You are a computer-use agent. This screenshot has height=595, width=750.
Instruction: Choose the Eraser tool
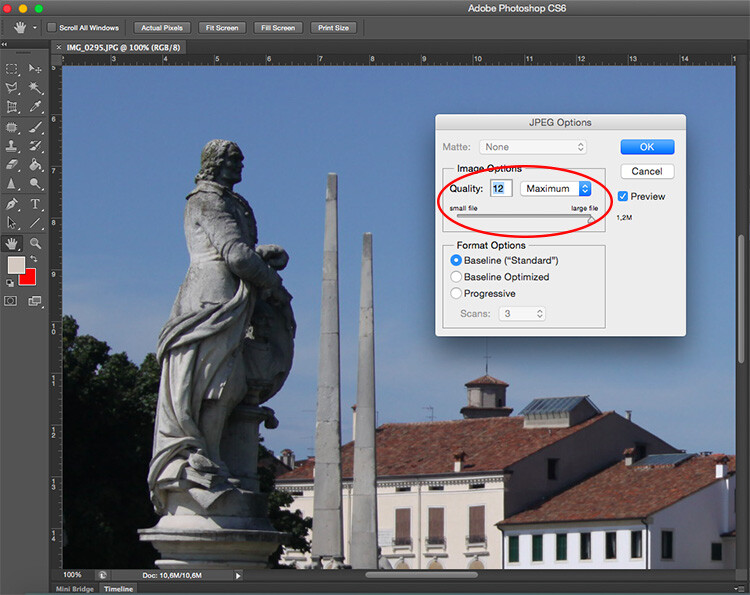(x=12, y=165)
